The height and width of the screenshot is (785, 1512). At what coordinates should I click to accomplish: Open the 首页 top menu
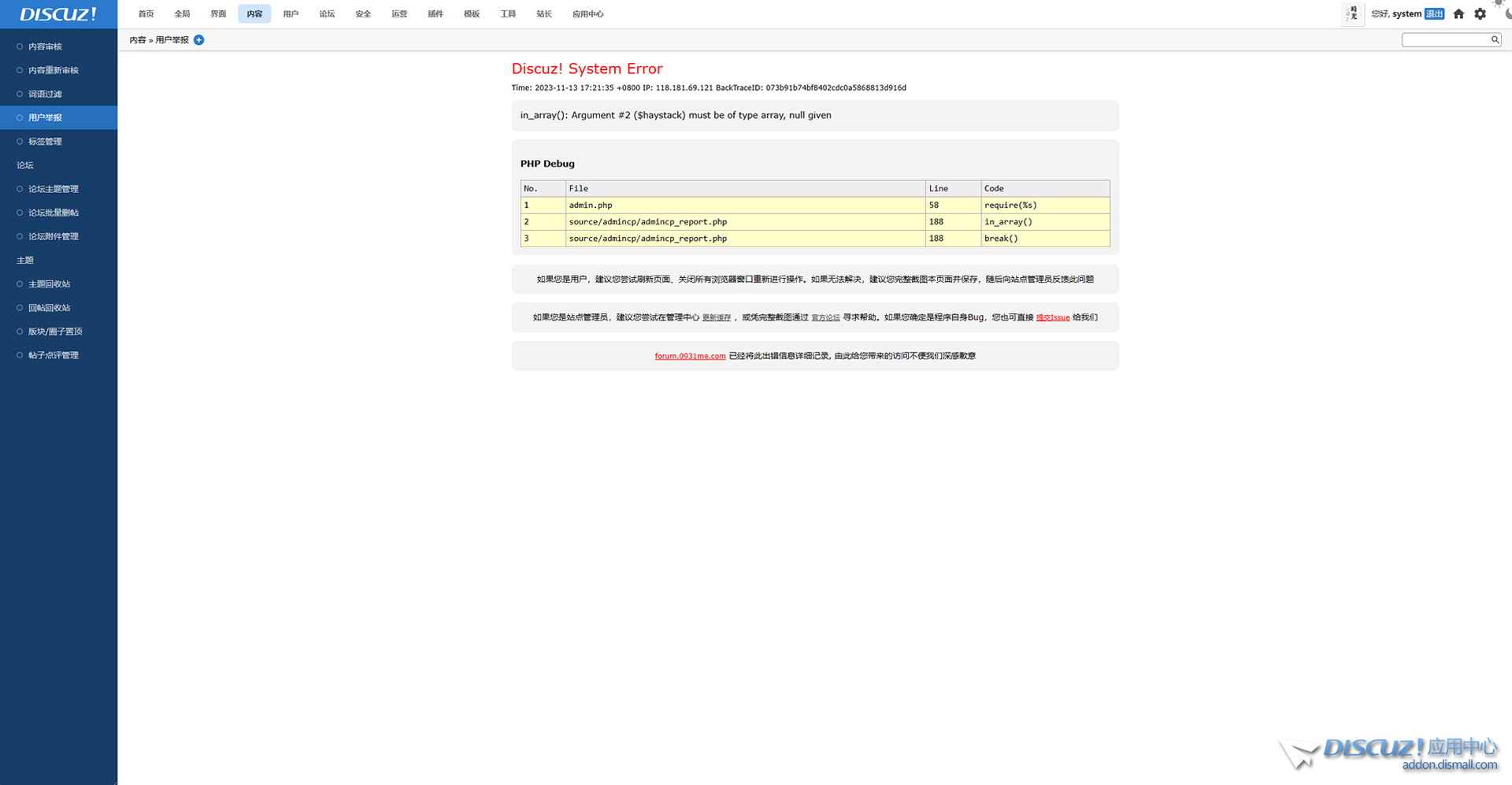tap(146, 13)
